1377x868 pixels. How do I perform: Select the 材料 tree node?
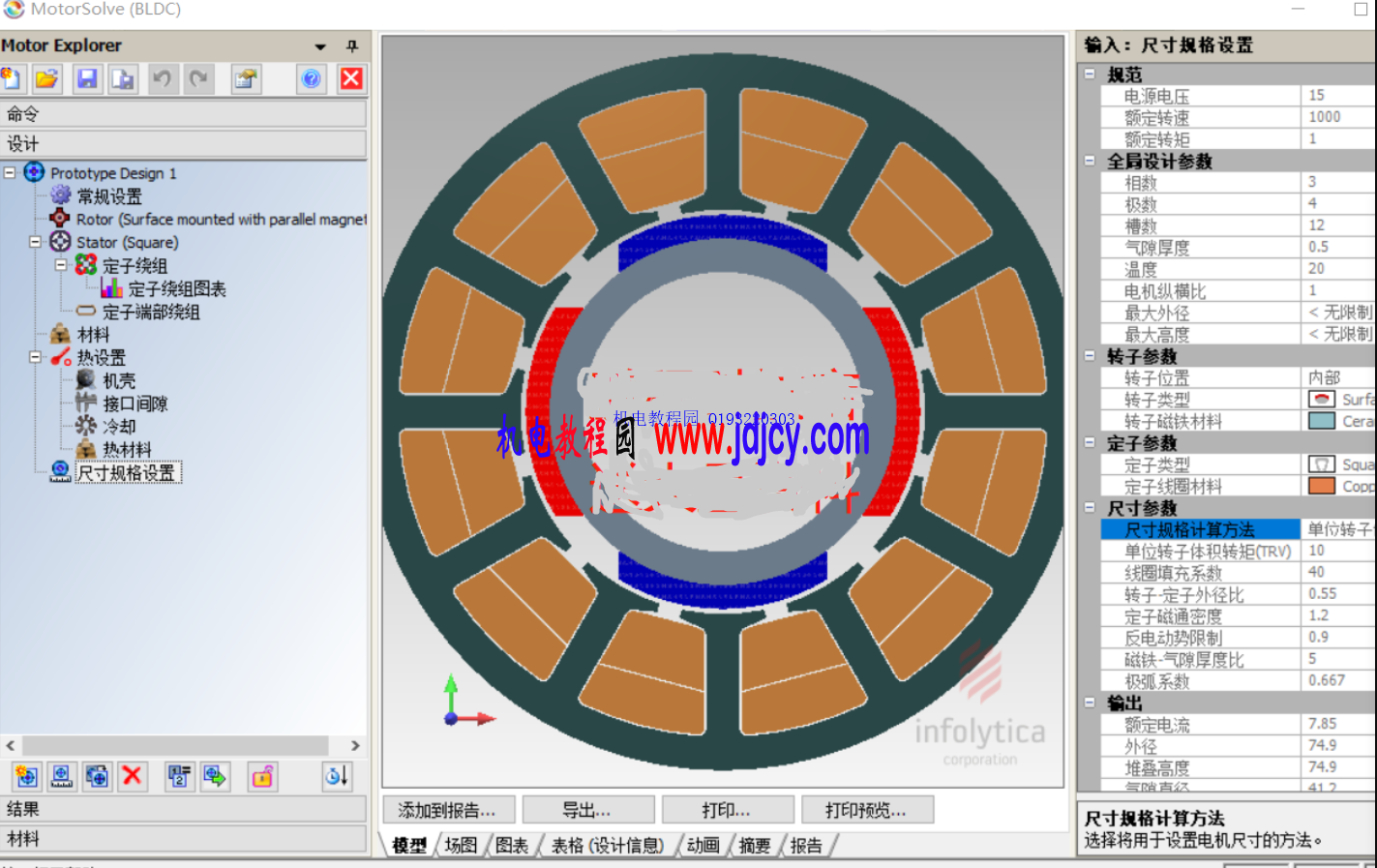coord(93,335)
